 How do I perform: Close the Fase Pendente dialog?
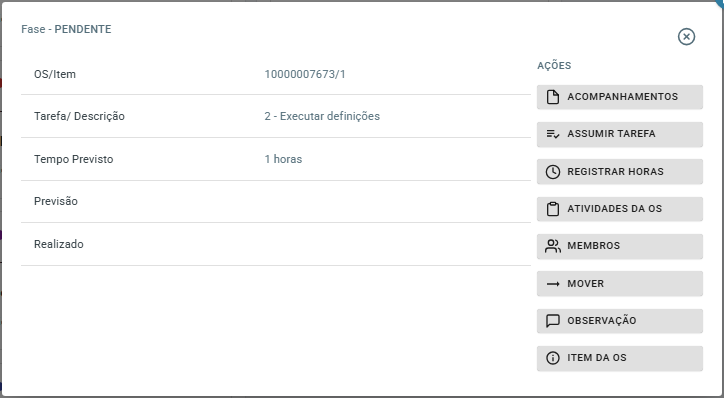(x=686, y=36)
